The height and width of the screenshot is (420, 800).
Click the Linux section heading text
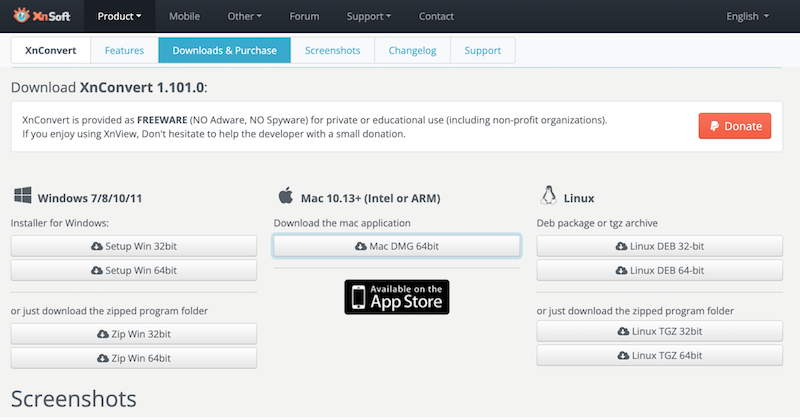pos(579,198)
